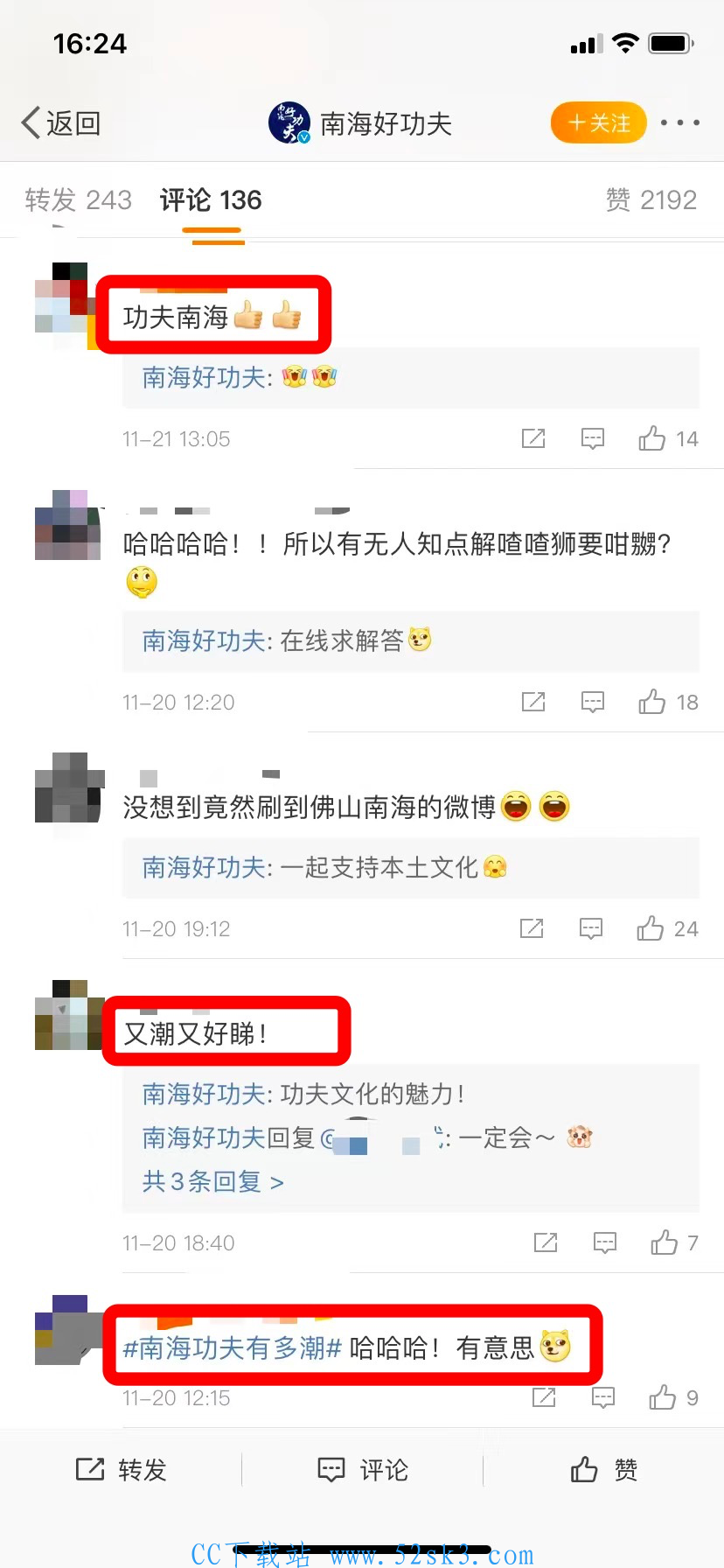Viewport: 724px width, 1568px height.
Task: Reply icon on the 11-20 19:12 comment
Action: click(591, 928)
